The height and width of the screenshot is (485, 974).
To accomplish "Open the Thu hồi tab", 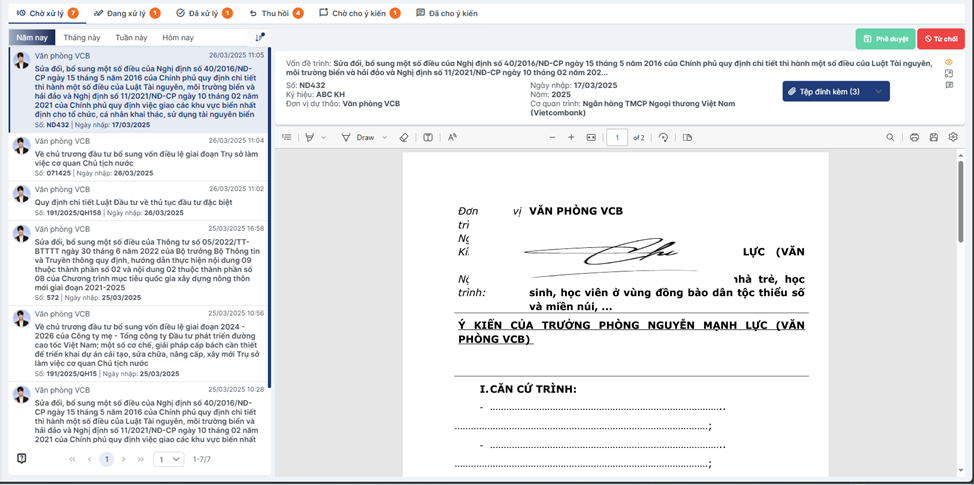I will pos(276,13).
